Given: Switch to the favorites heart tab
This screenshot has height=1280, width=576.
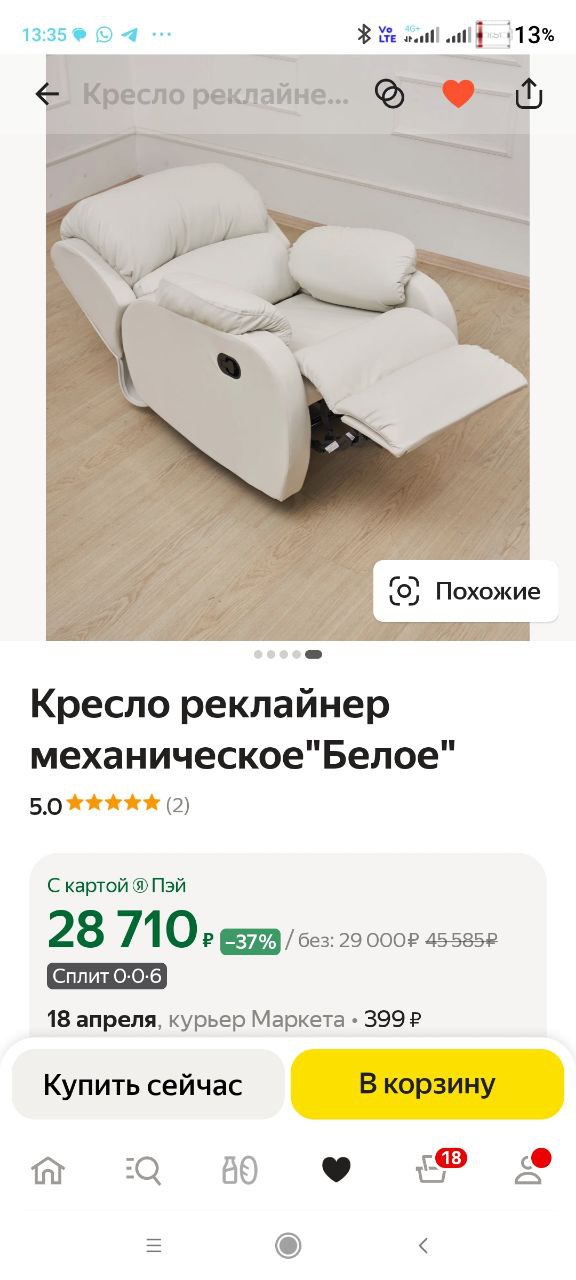Looking at the screenshot, I should point(336,1169).
